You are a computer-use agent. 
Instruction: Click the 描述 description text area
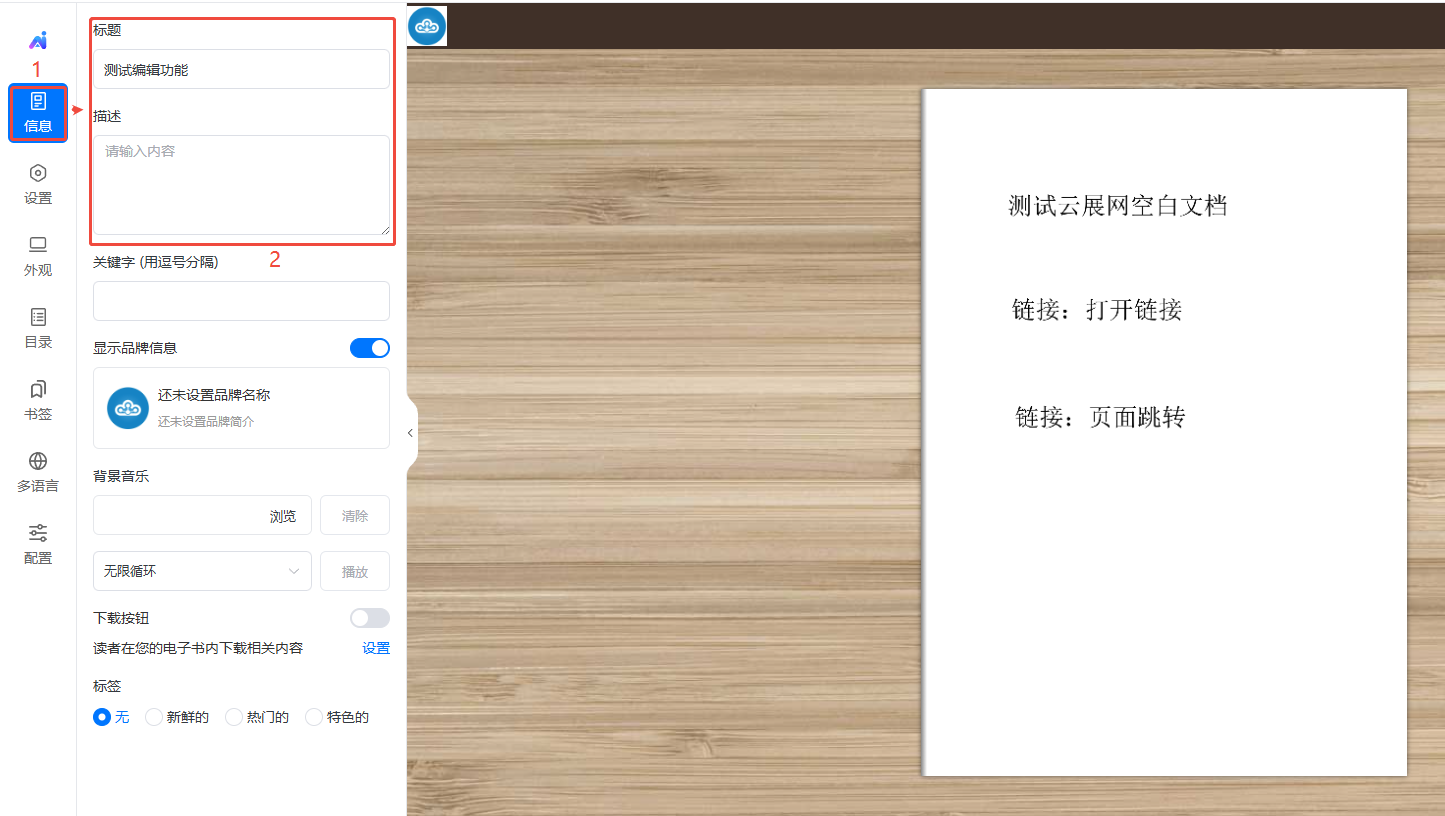(241, 185)
